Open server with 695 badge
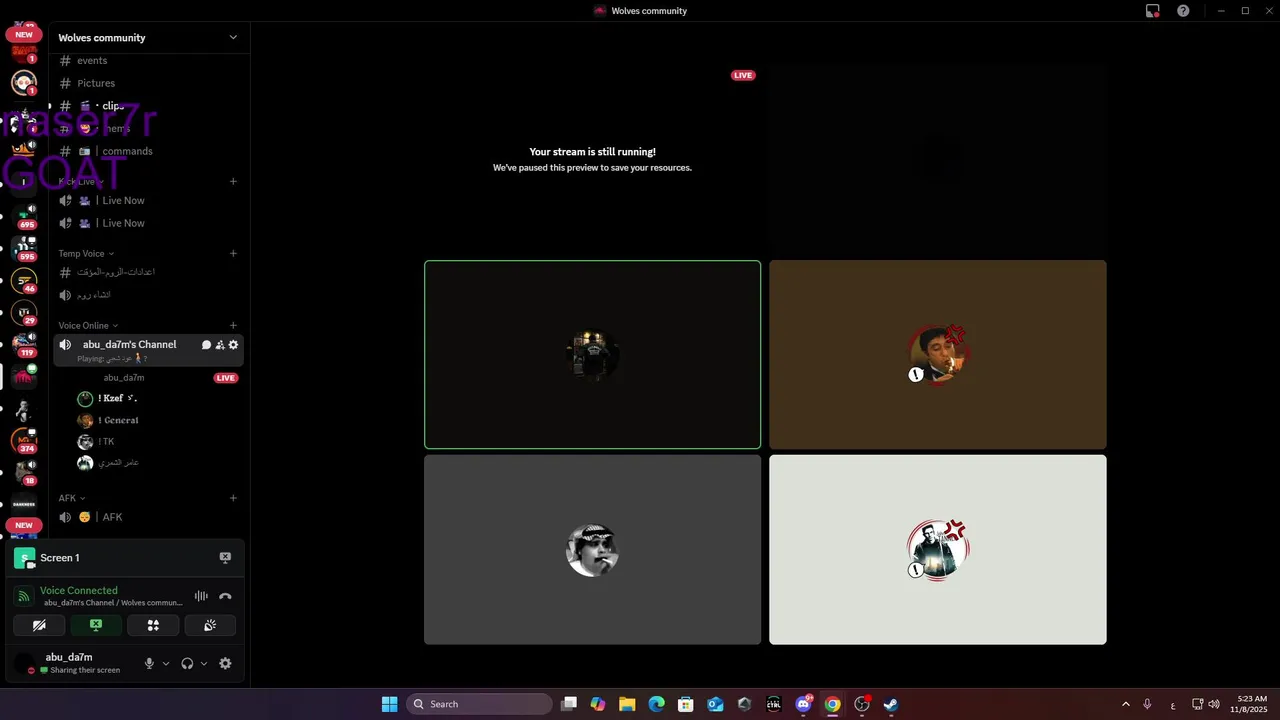This screenshot has height=720, width=1280. (24, 215)
